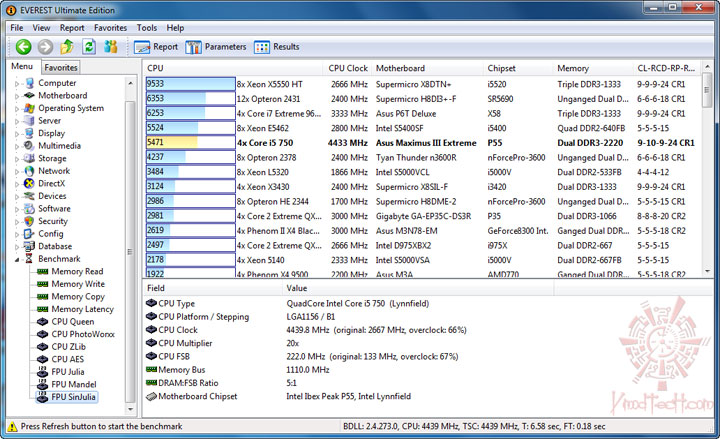This screenshot has height=439, width=720.
Task: Click the warning icon in the status bar
Action: tap(13, 426)
